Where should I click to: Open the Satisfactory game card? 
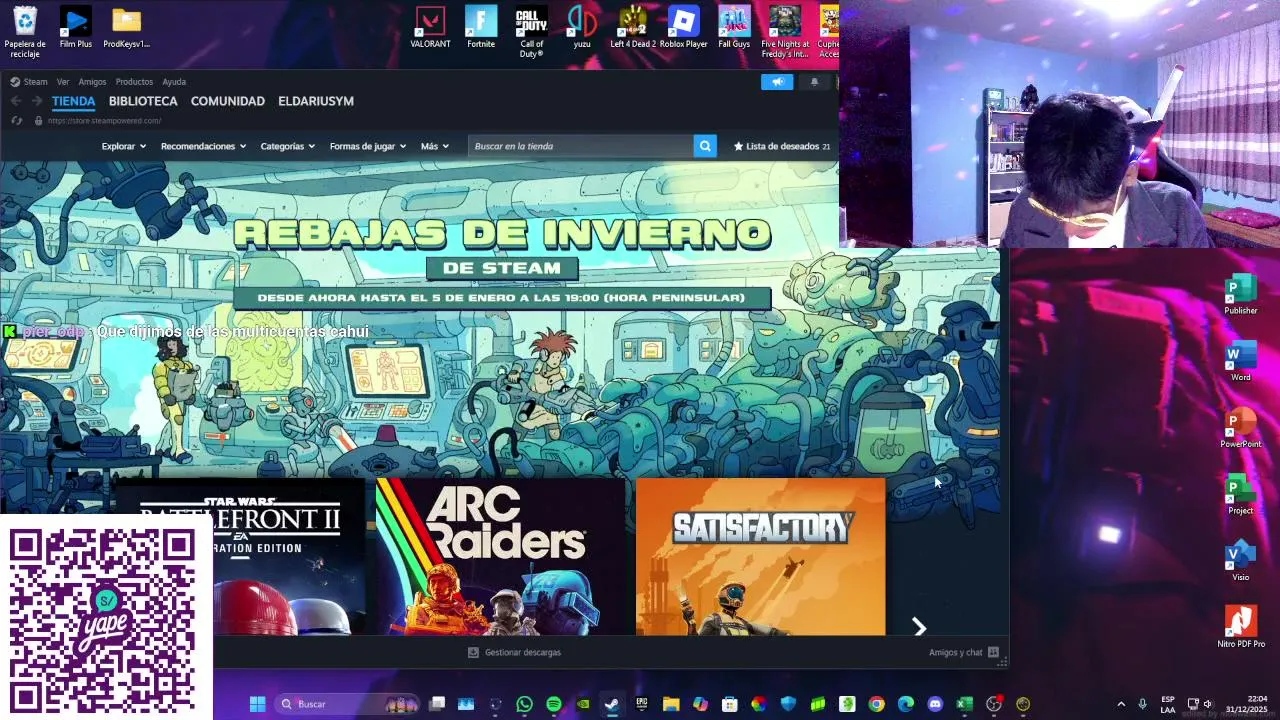pyautogui.click(x=760, y=556)
